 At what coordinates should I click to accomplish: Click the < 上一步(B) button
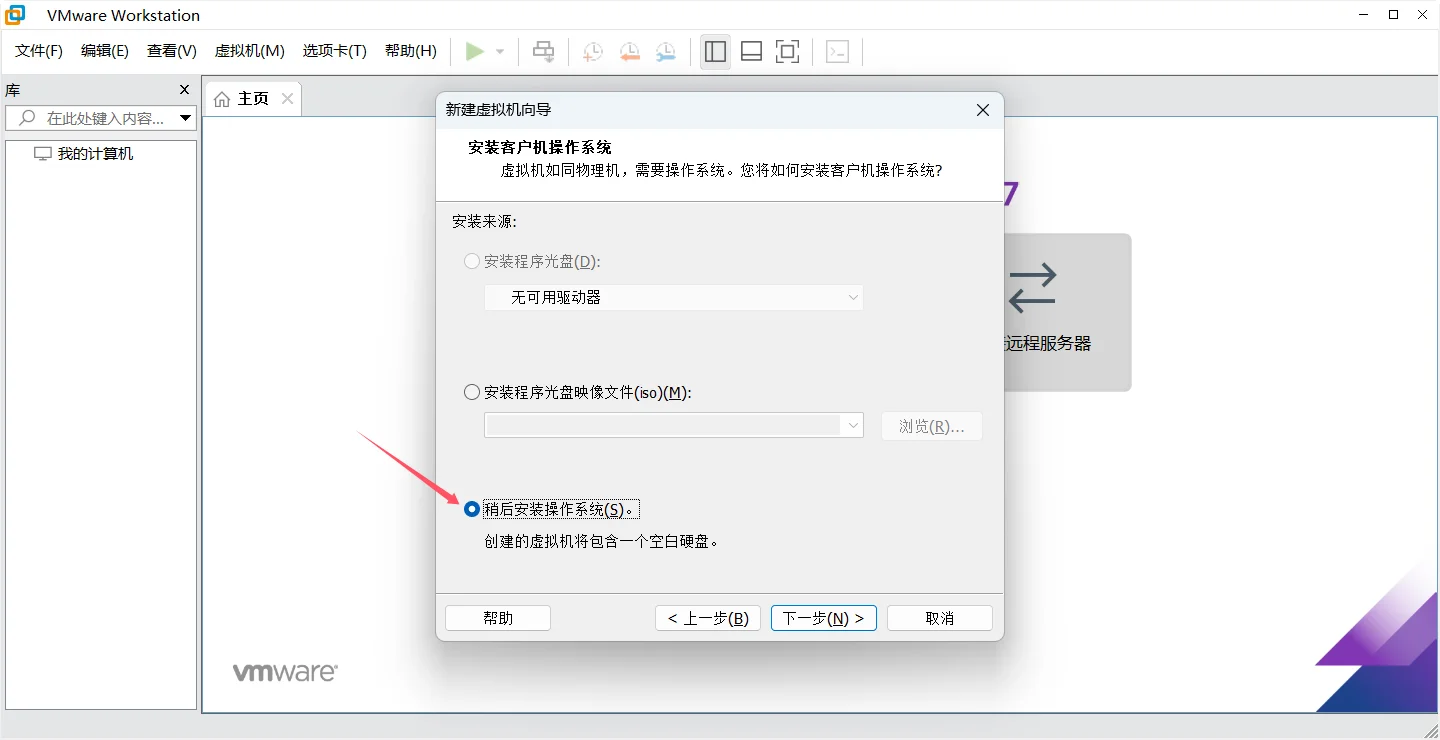[708, 618]
